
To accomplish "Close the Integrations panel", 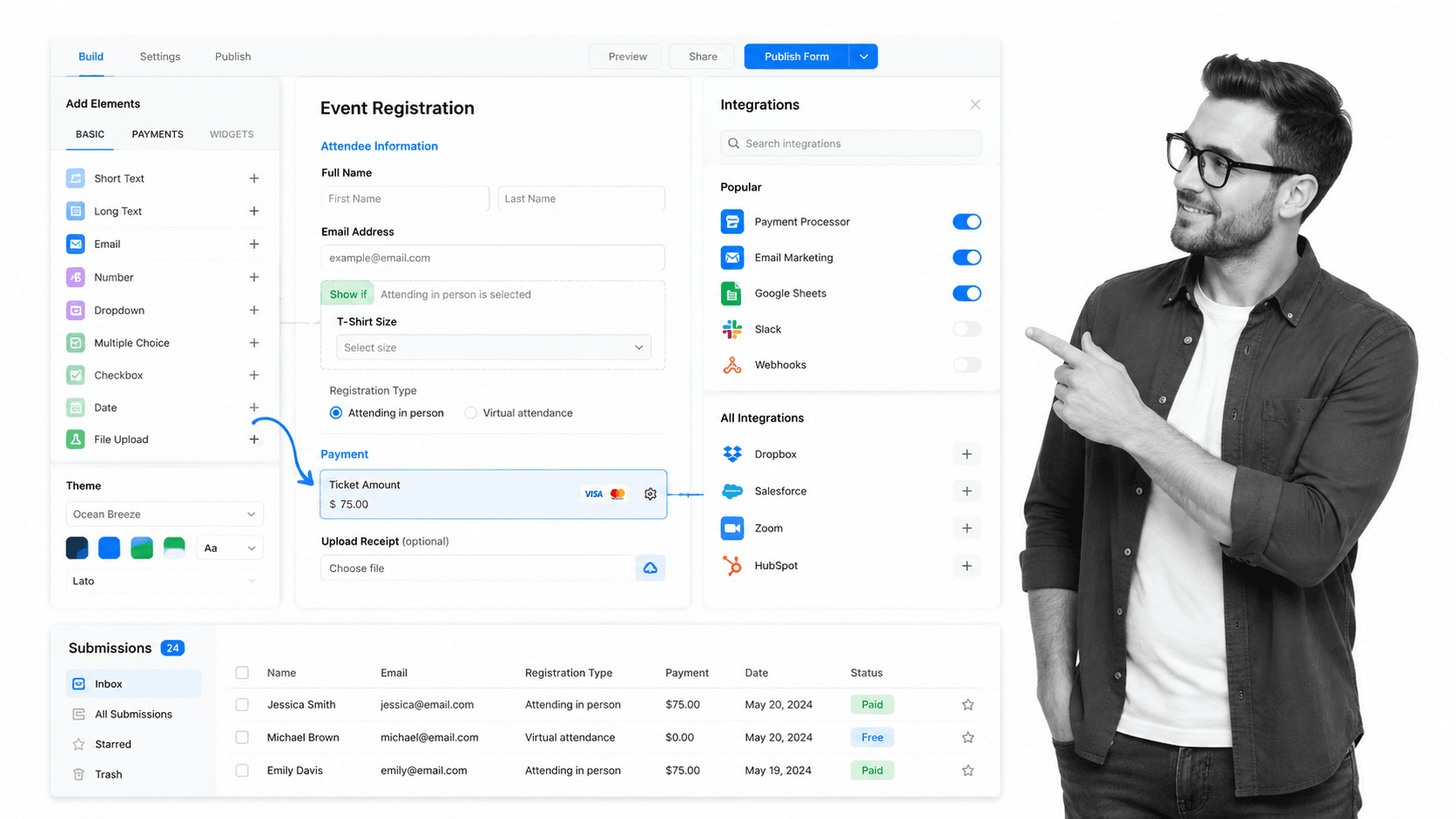I will [x=975, y=104].
